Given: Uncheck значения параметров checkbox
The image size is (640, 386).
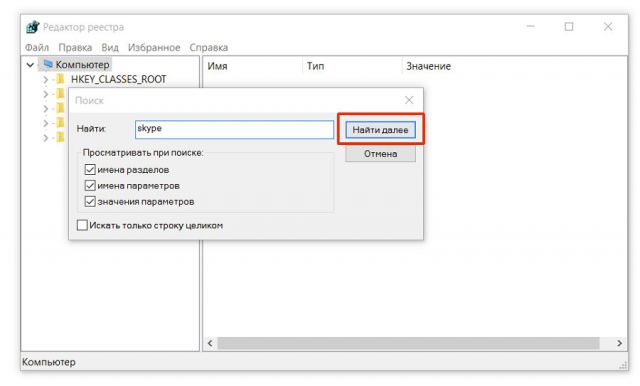Looking at the screenshot, I should pyautogui.click(x=90, y=201).
